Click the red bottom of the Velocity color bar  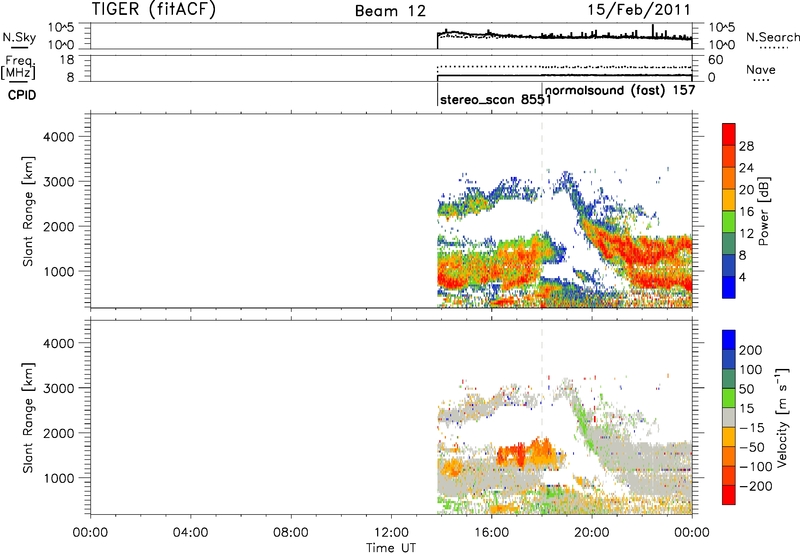coord(729,495)
